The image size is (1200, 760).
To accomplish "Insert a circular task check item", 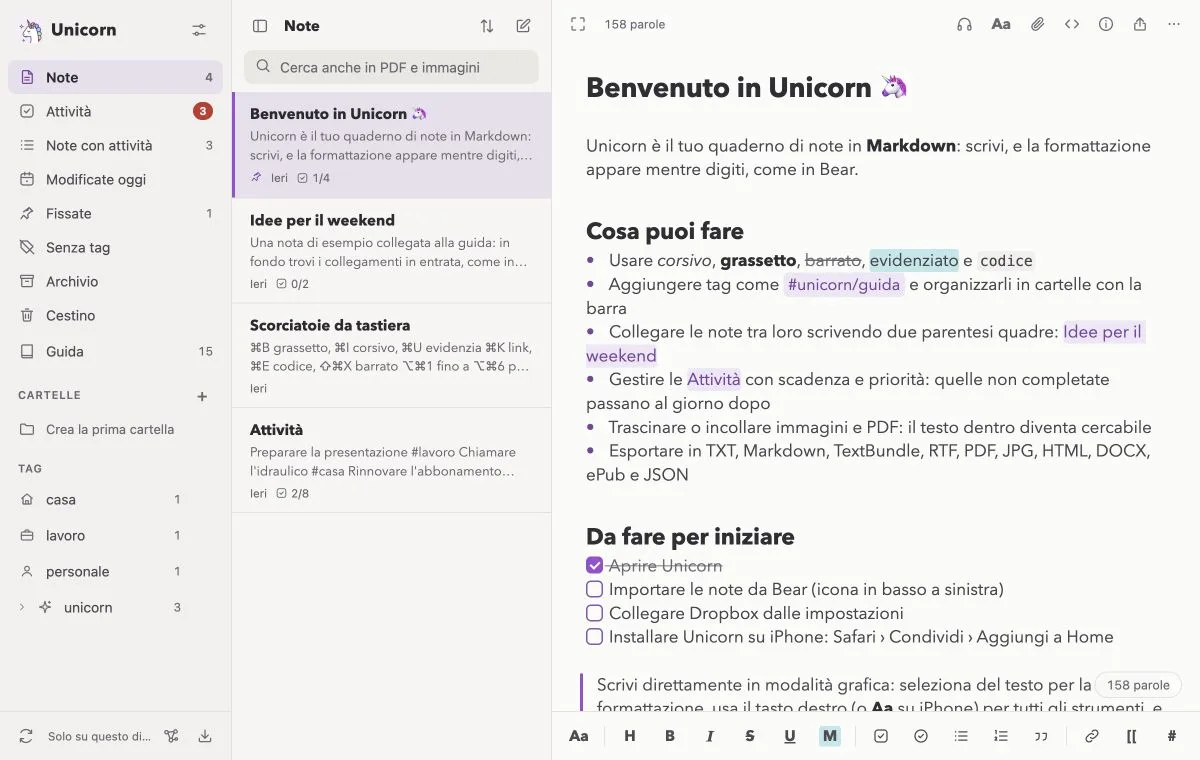I will point(921,736).
